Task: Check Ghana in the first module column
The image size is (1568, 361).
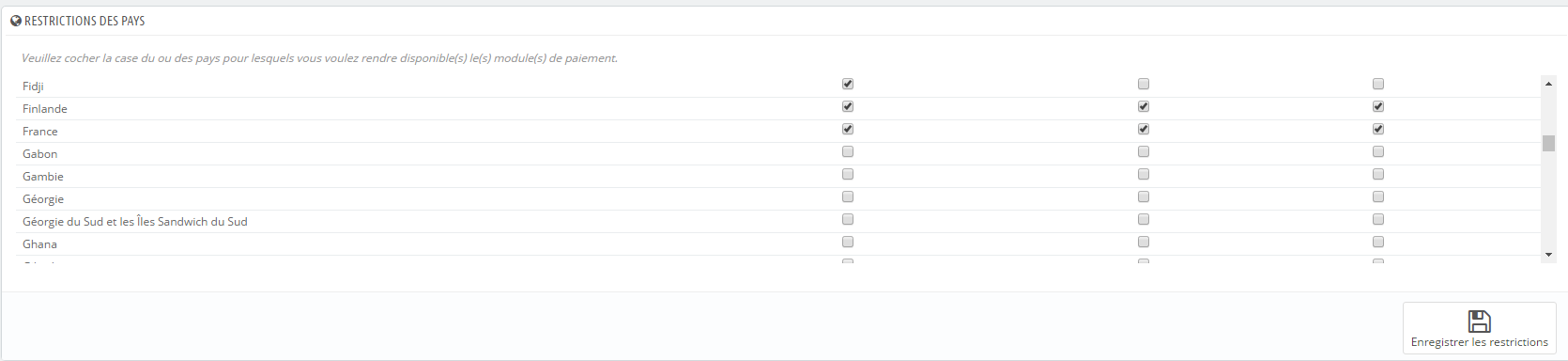Action: click(x=848, y=242)
